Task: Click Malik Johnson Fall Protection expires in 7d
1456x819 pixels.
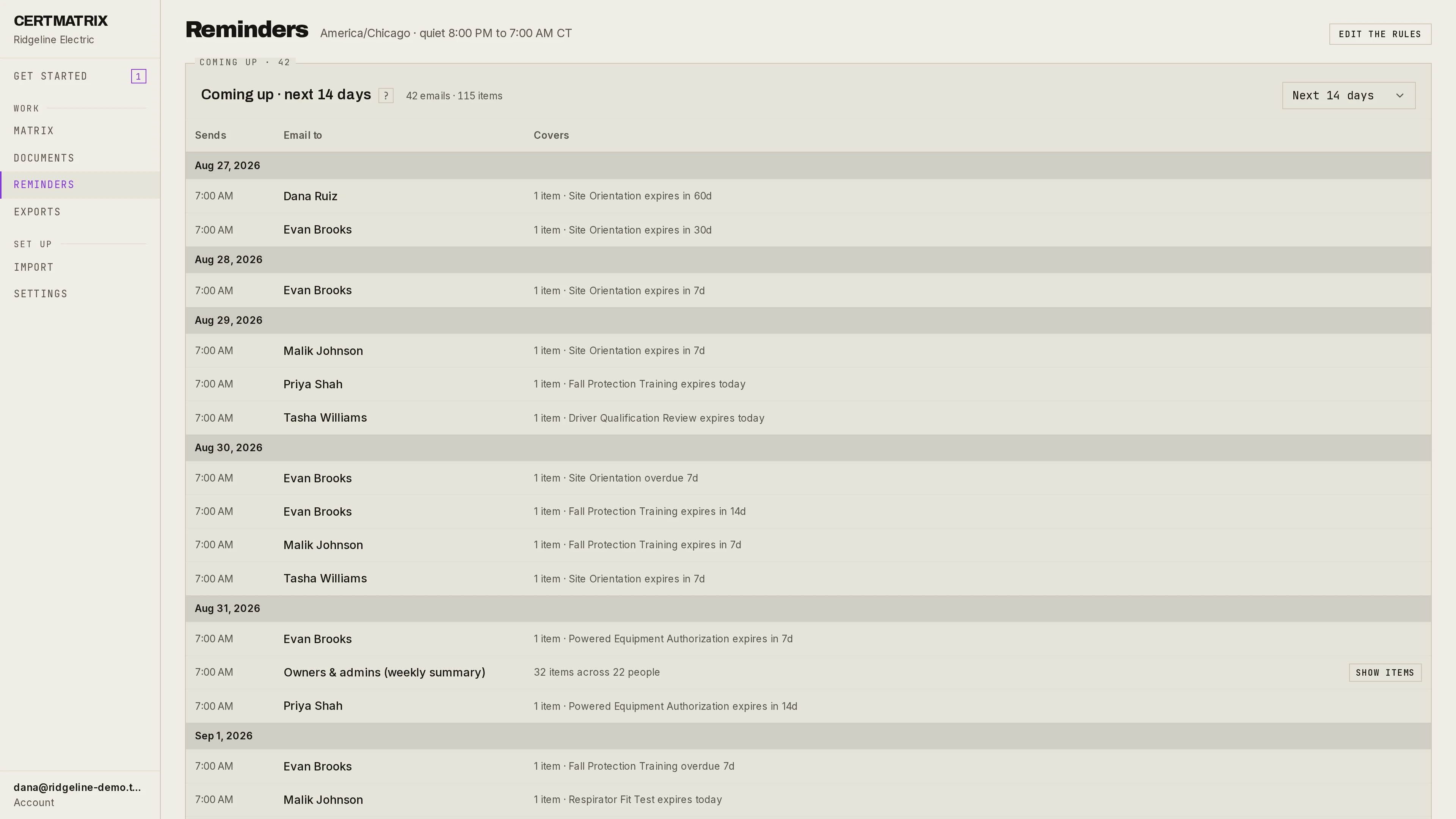Action: [808, 545]
